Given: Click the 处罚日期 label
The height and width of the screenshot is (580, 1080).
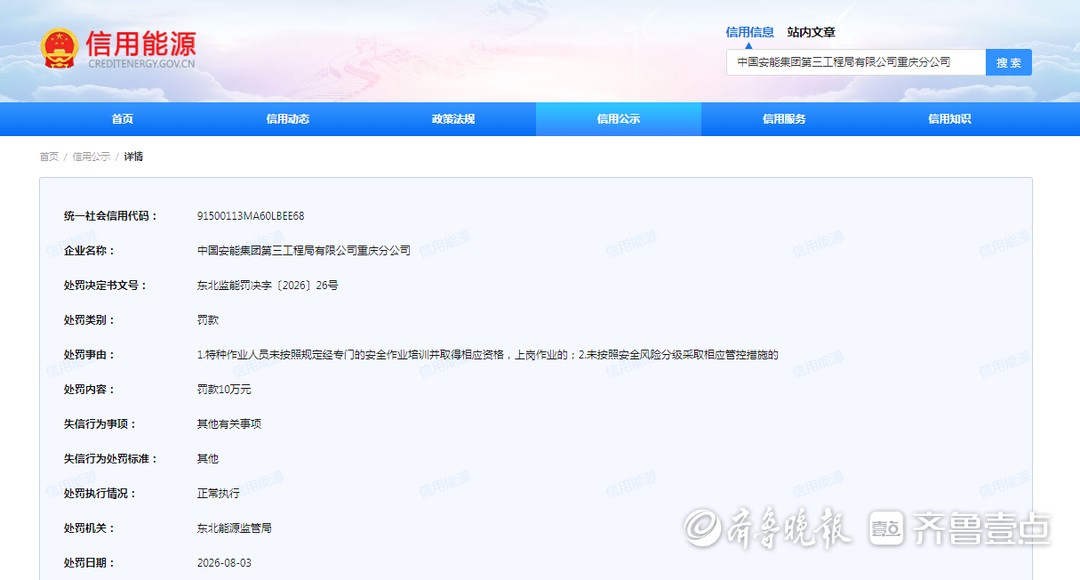Looking at the screenshot, I should coord(90,563).
